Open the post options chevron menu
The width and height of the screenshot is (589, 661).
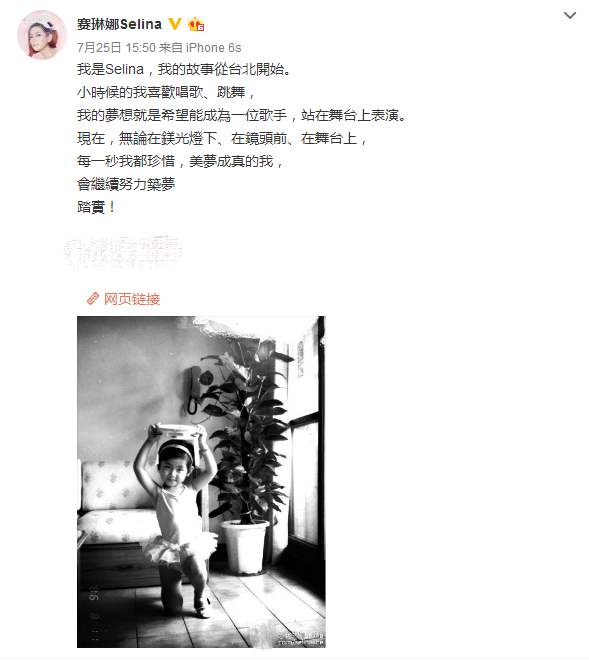point(570,16)
